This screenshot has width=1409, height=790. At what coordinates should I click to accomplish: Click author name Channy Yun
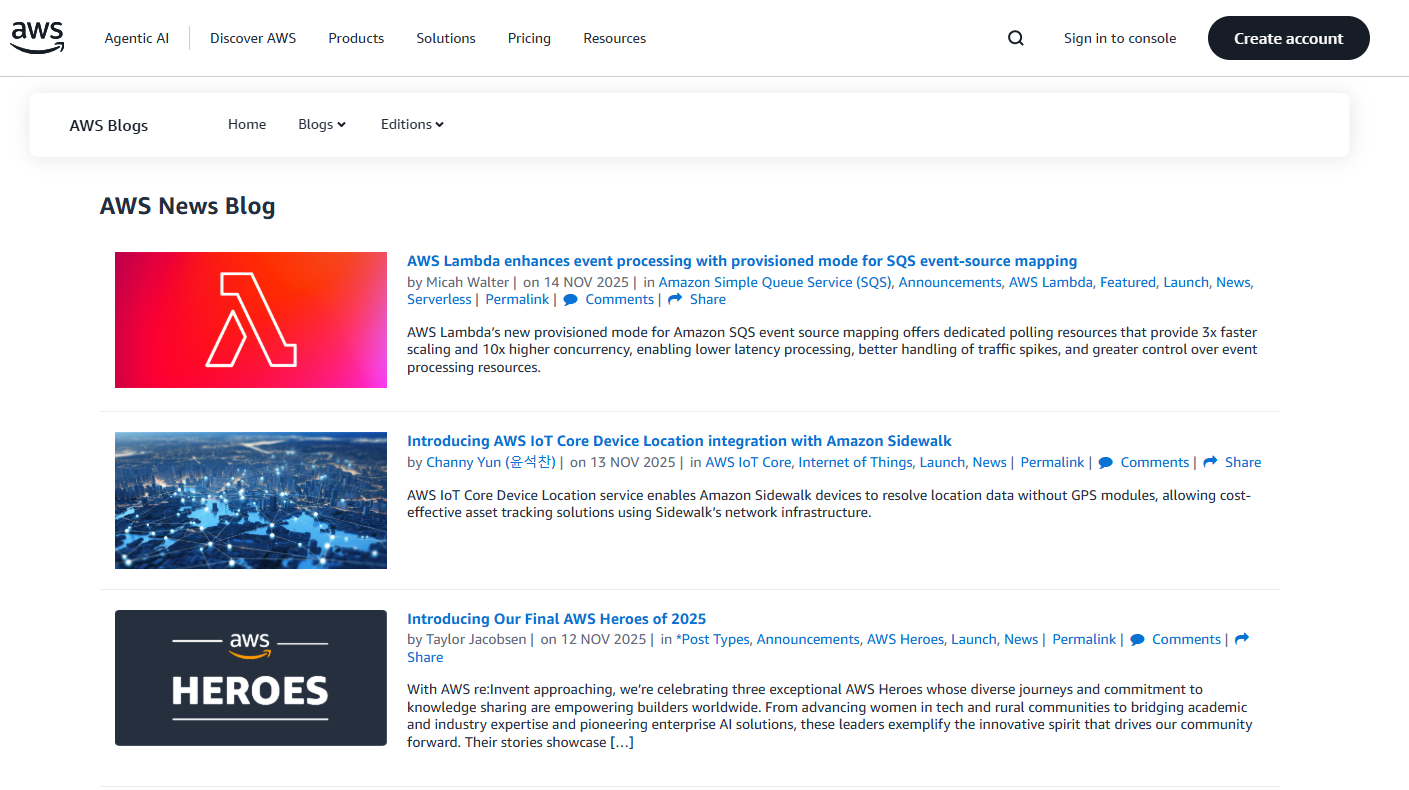pos(490,462)
